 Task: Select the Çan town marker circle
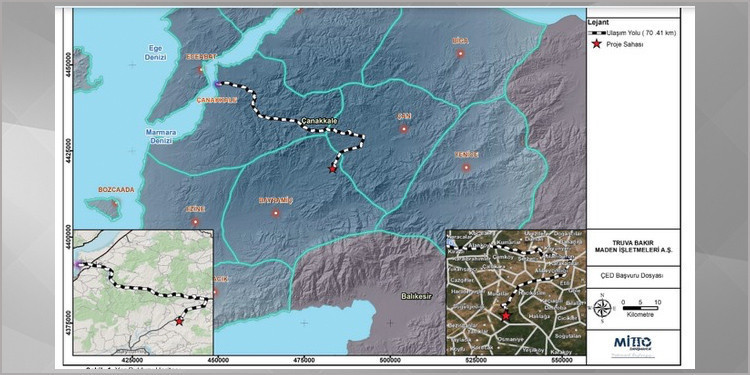404,129
